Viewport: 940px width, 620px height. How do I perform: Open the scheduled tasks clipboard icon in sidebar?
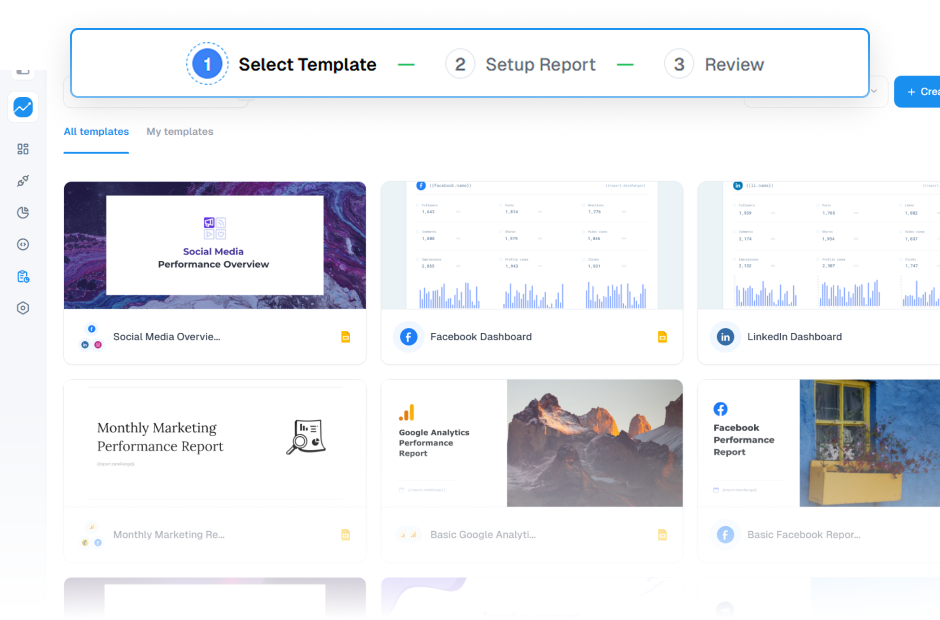[22, 276]
